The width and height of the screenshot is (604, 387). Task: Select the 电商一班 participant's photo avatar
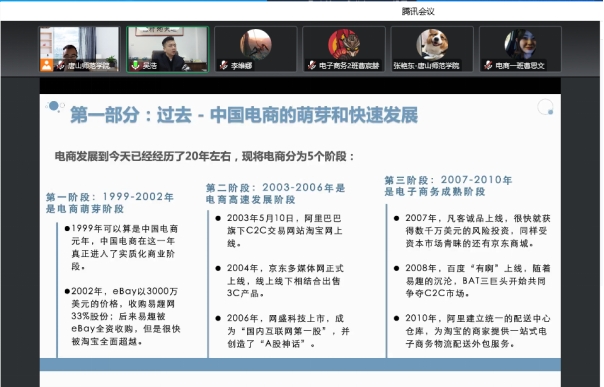pyautogui.click(x=520, y=44)
